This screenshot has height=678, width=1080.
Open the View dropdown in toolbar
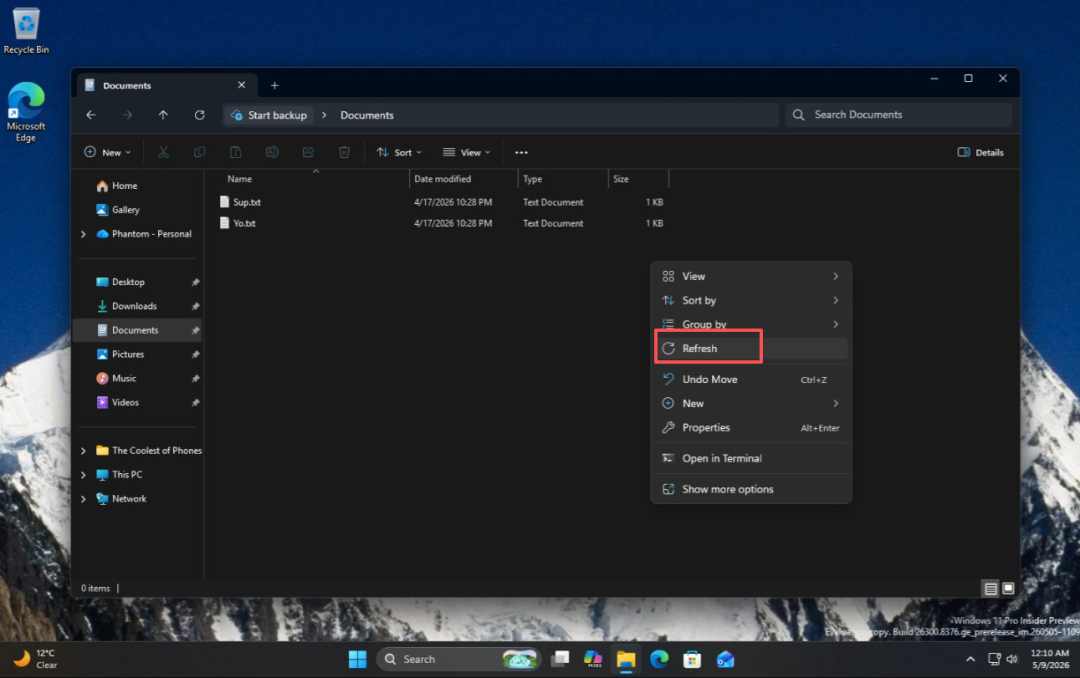click(x=466, y=152)
